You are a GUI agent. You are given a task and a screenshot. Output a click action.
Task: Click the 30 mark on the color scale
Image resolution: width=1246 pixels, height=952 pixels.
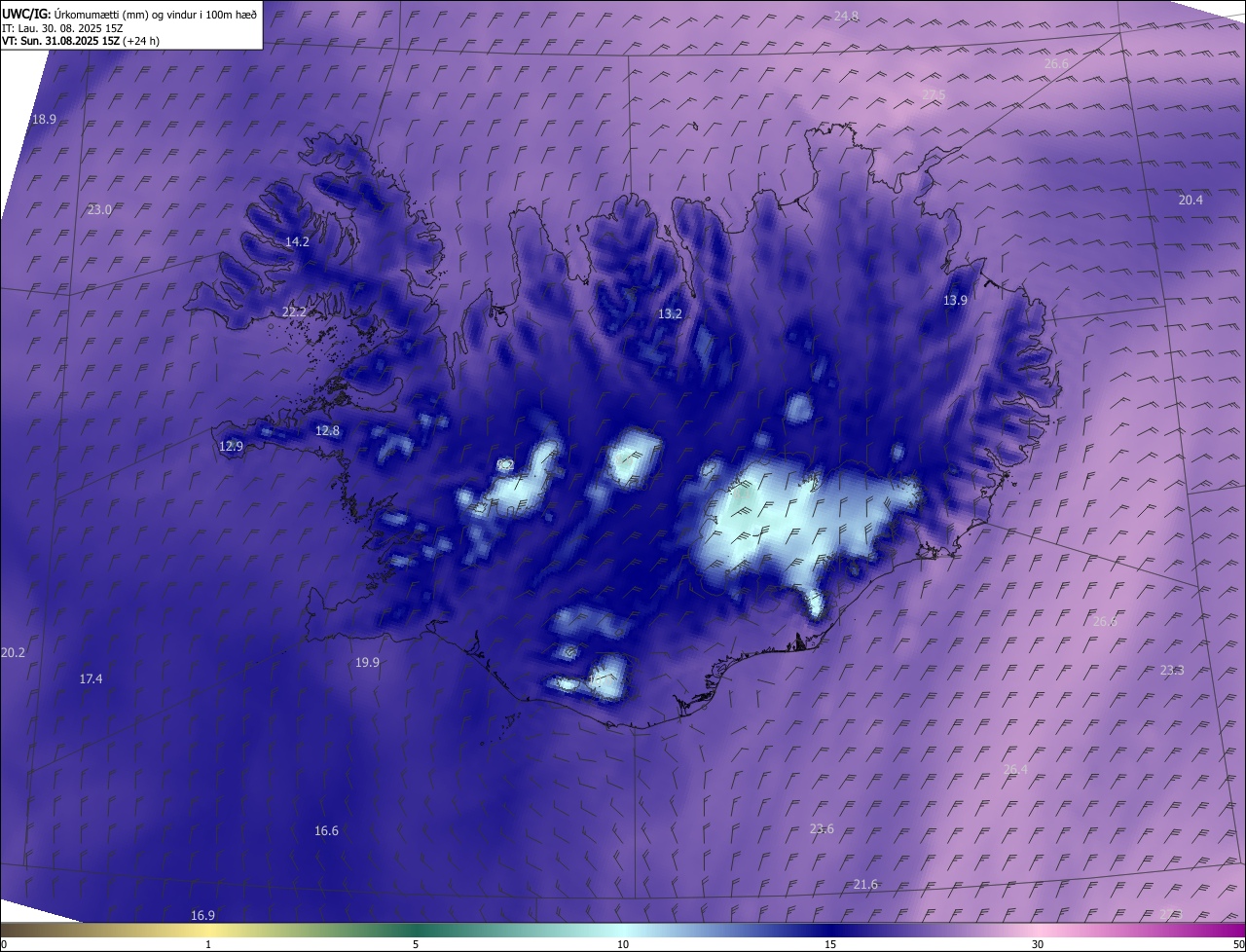click(1038, 944)
